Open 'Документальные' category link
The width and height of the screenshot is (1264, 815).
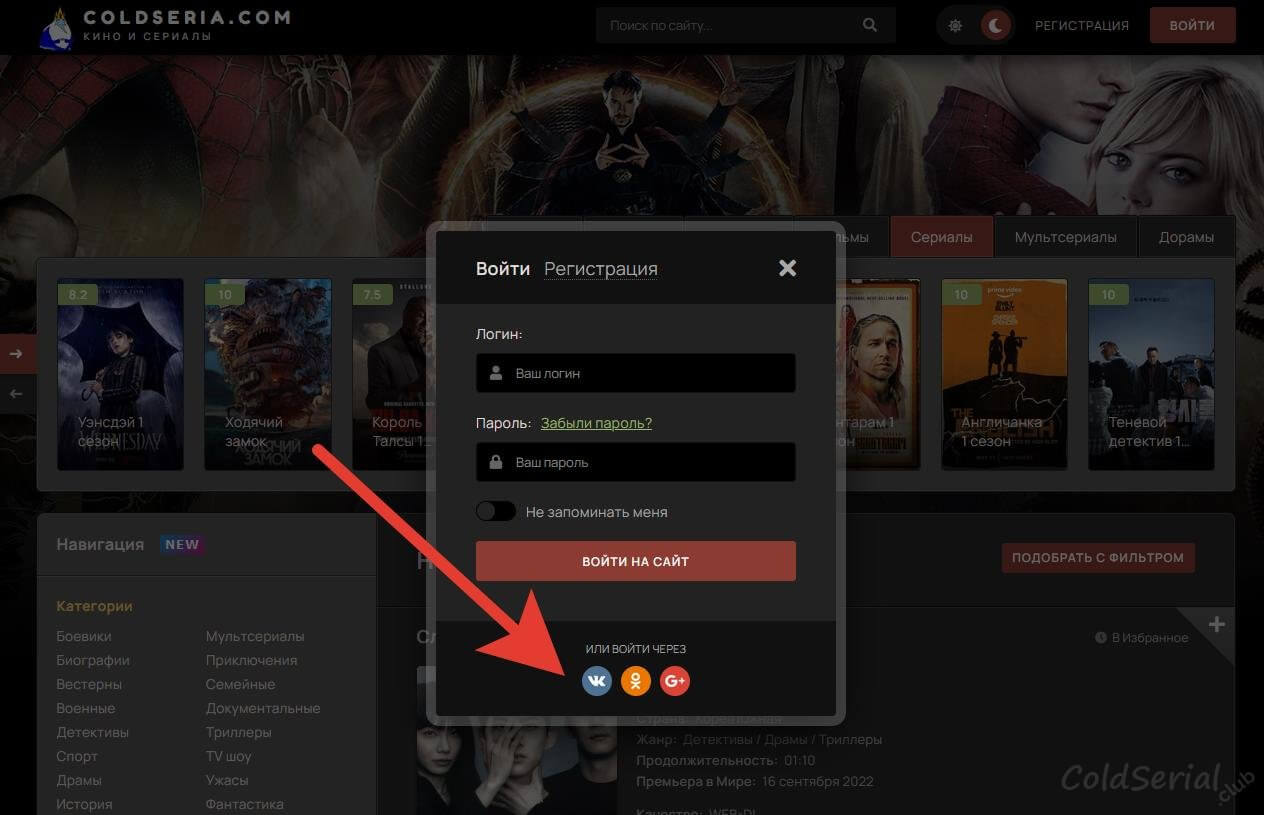coord(263,708)
